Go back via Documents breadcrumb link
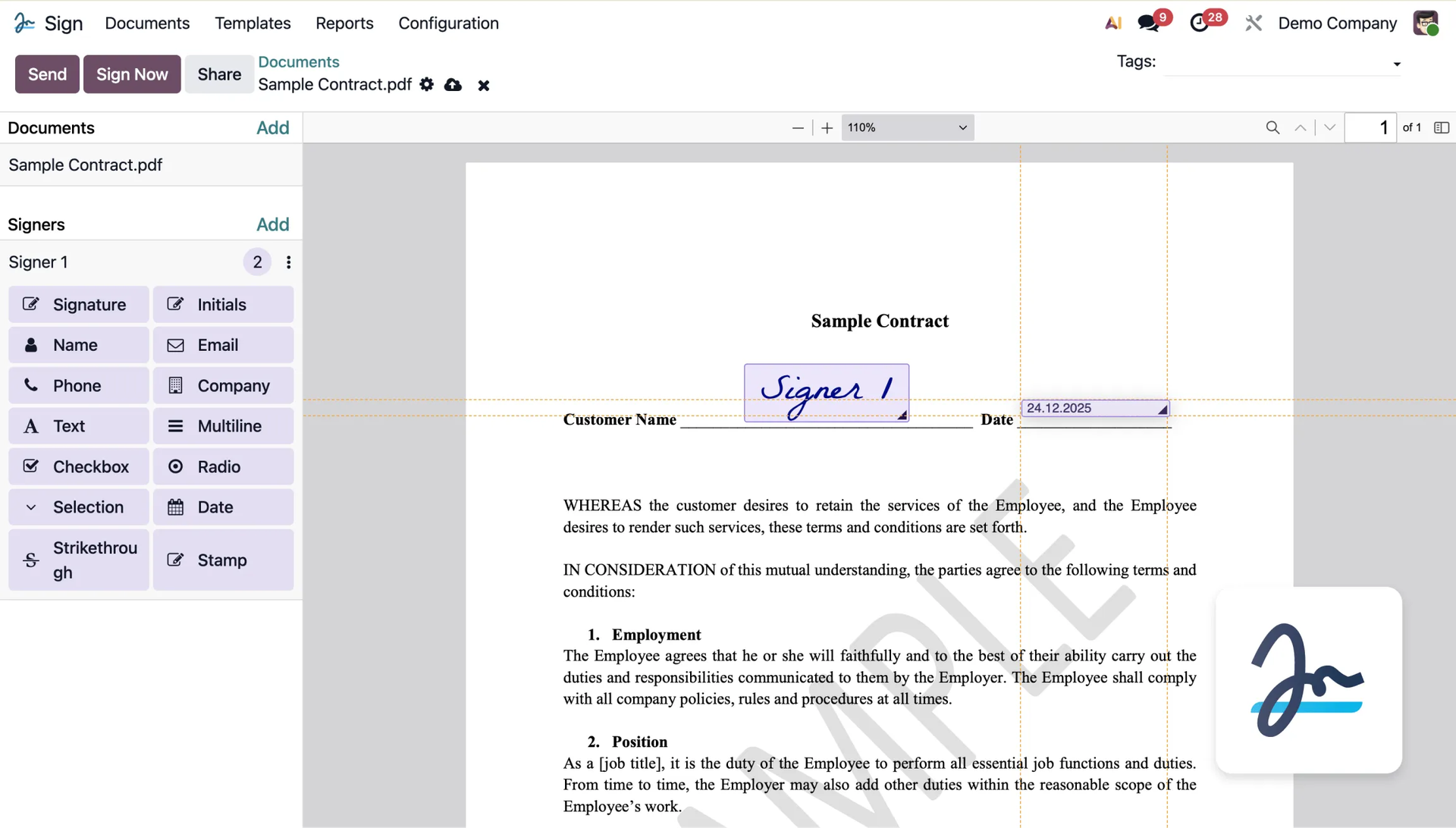 299,62
